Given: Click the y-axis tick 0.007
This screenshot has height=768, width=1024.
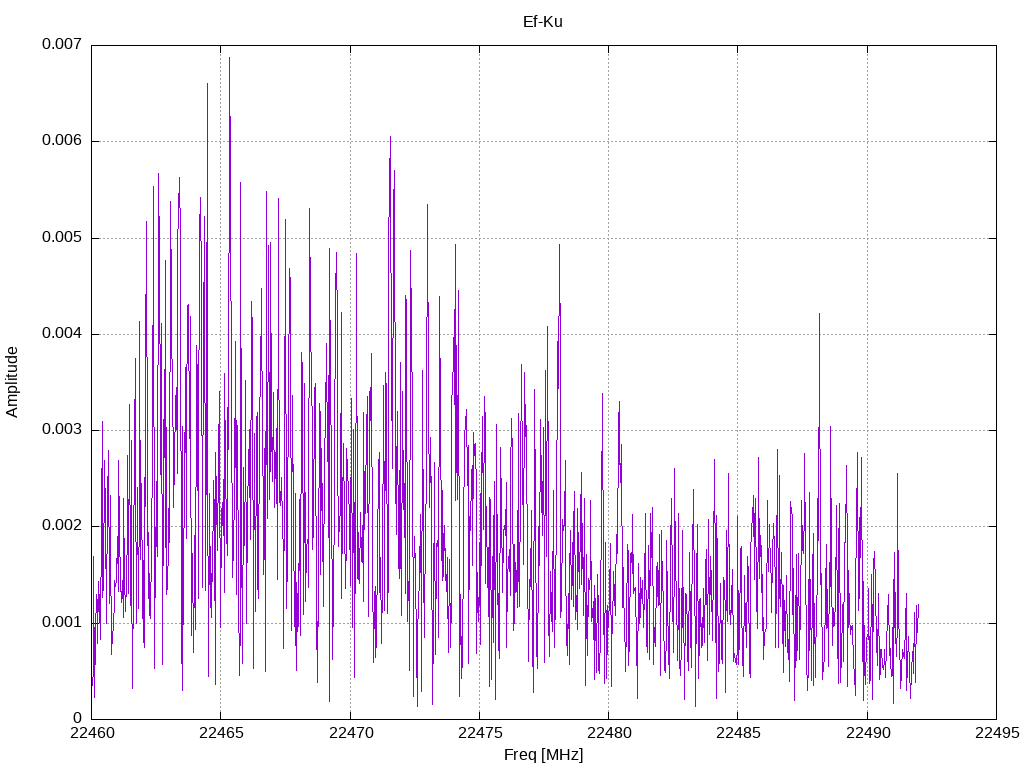Looking at the screenshot, I should (62, 44).
